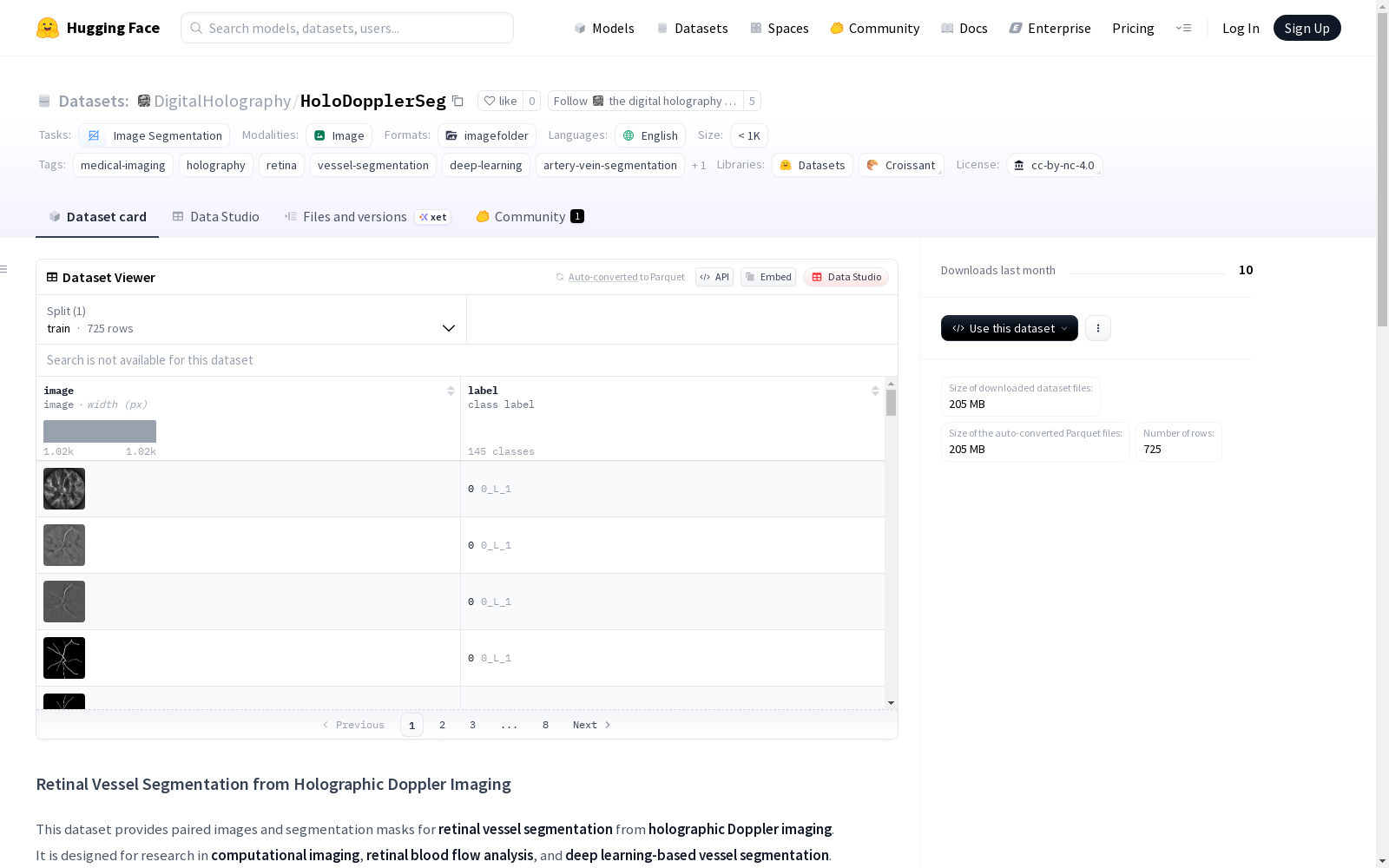Open Docs in the top navigation

(964, 28)
